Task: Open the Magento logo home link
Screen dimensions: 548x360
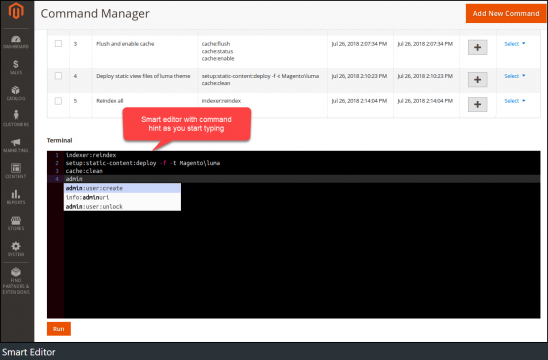Action: 16,11
